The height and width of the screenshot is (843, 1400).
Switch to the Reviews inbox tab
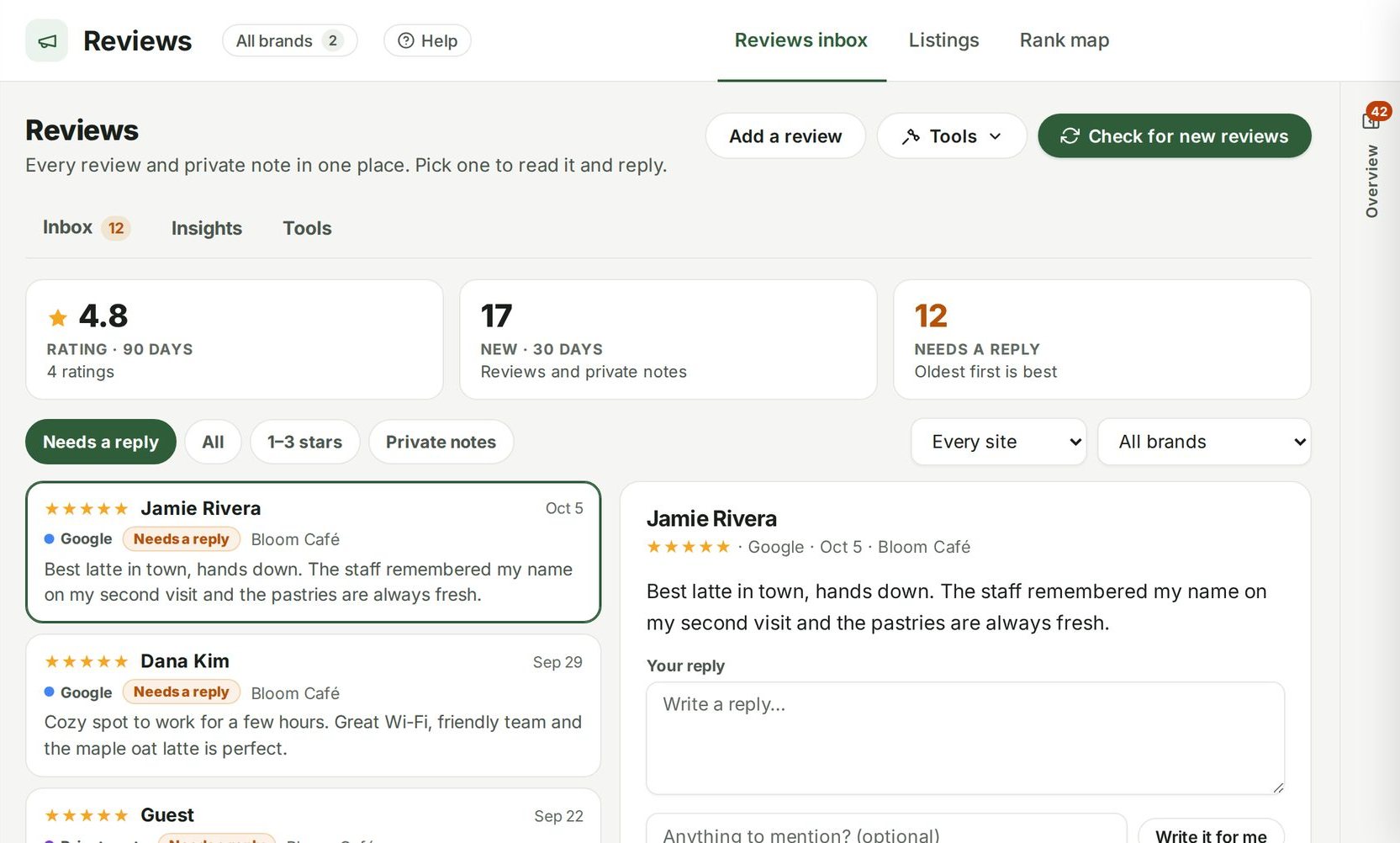(x=801, y=40)
